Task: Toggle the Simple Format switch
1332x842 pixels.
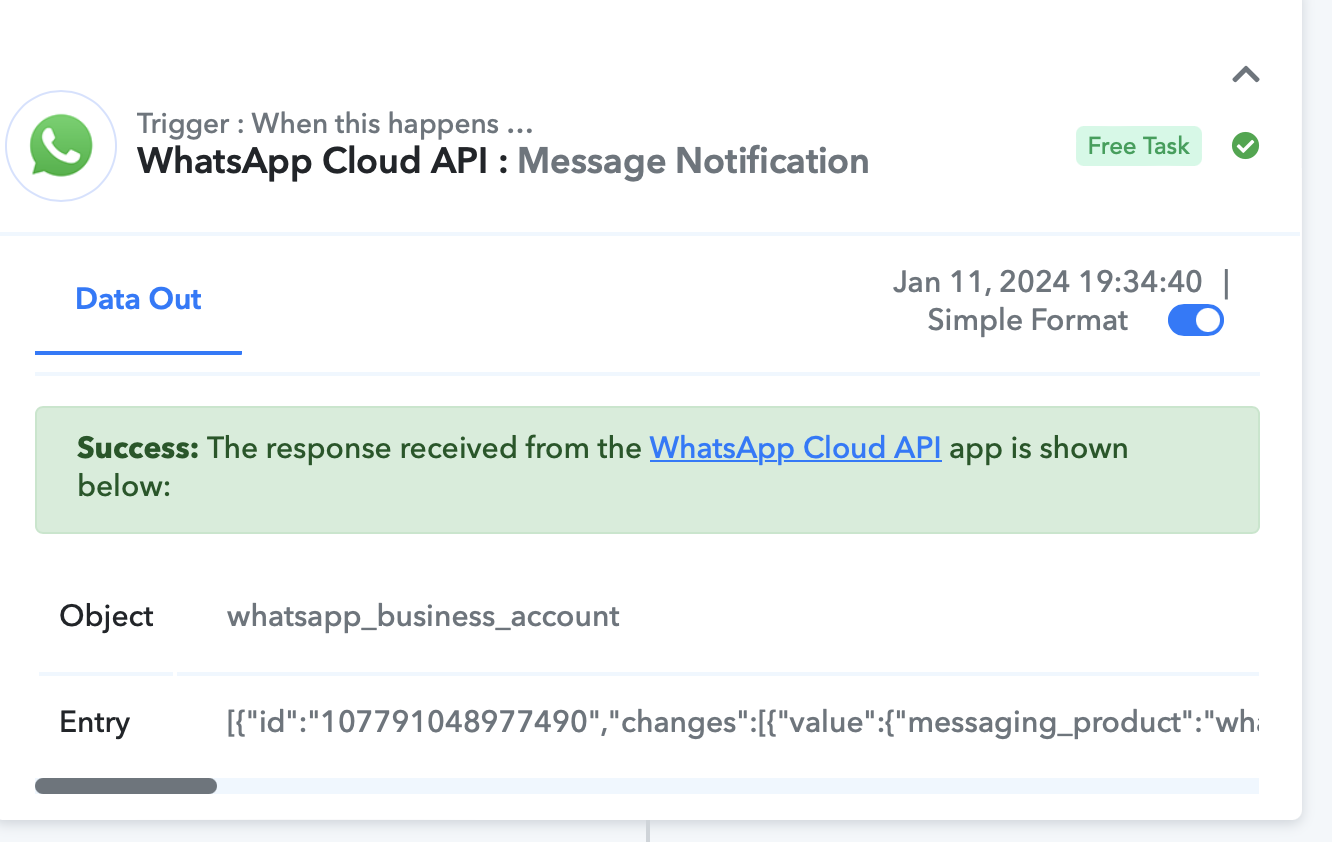Action: pyautogui.click(x=1196, y=320)
